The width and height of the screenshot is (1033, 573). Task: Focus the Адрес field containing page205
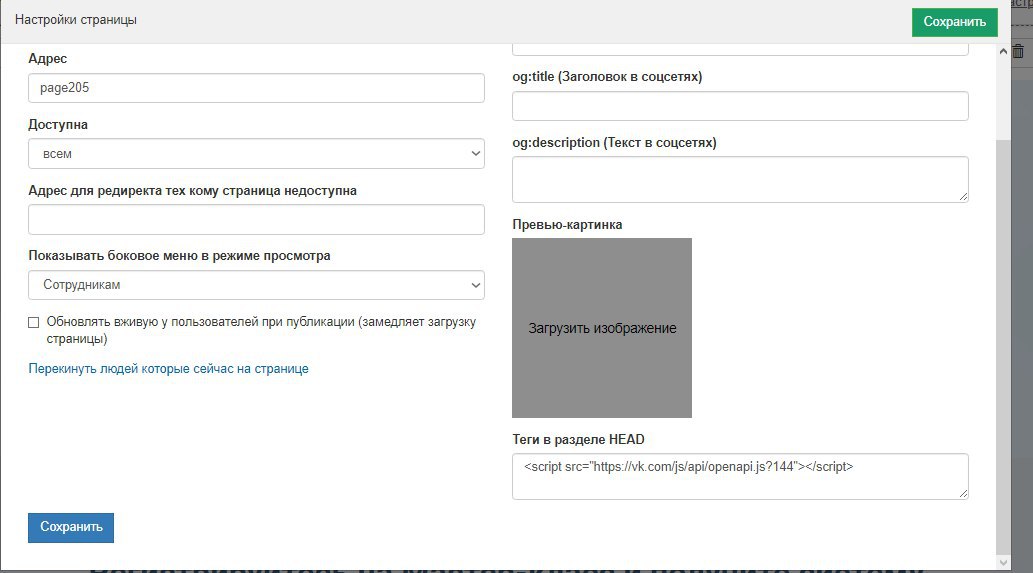point(256,88)
